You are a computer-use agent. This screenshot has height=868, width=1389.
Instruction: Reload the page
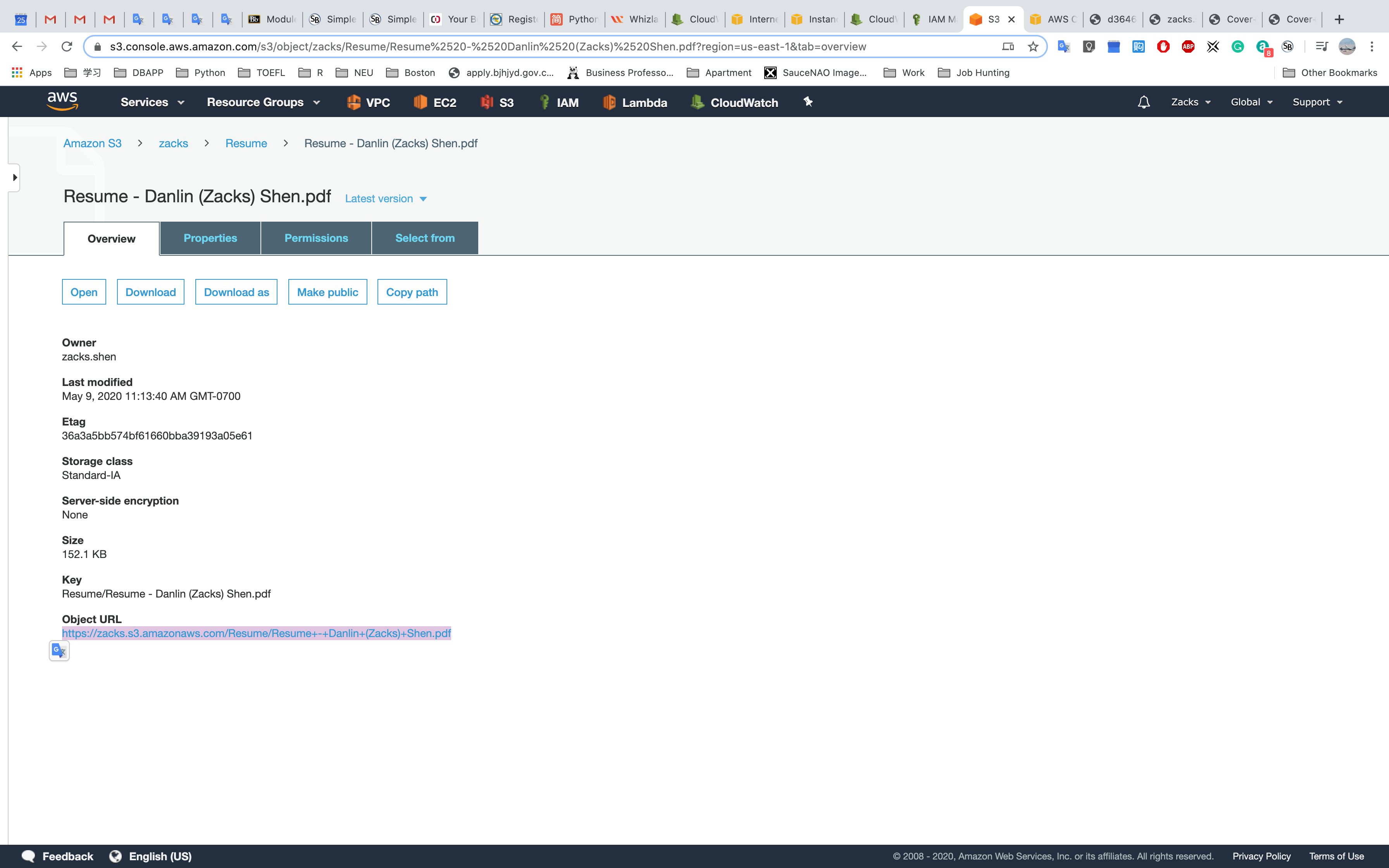(67, 46)
